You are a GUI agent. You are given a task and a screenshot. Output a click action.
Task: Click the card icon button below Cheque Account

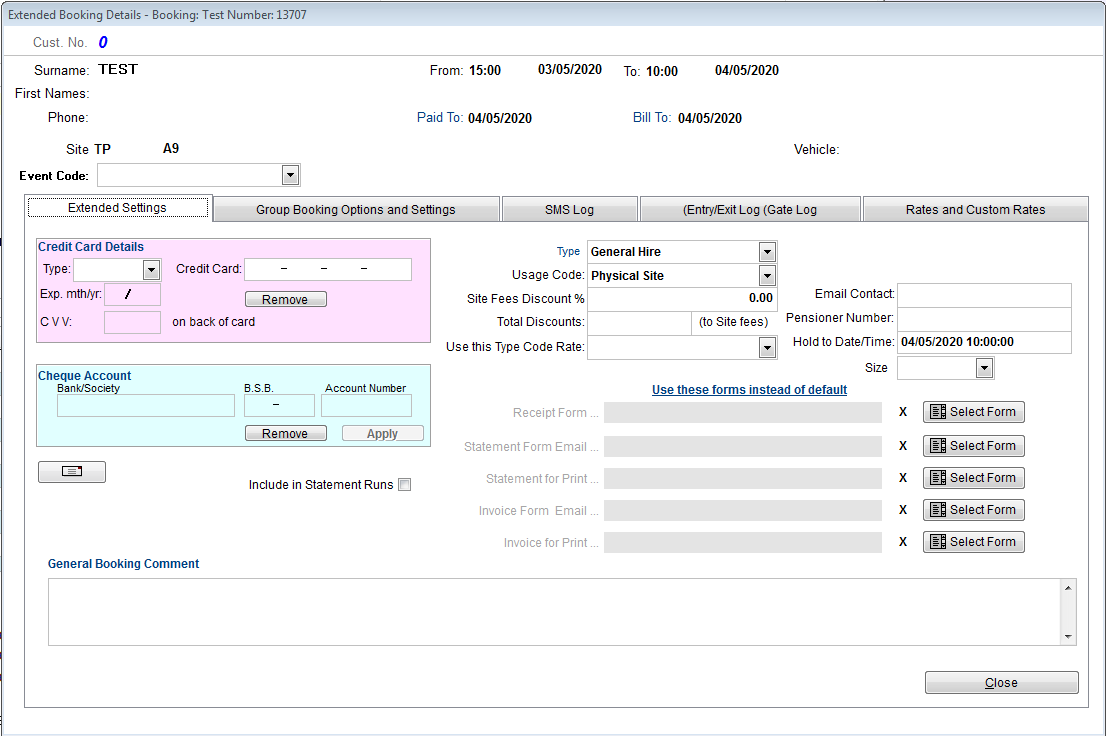(72, 471)
